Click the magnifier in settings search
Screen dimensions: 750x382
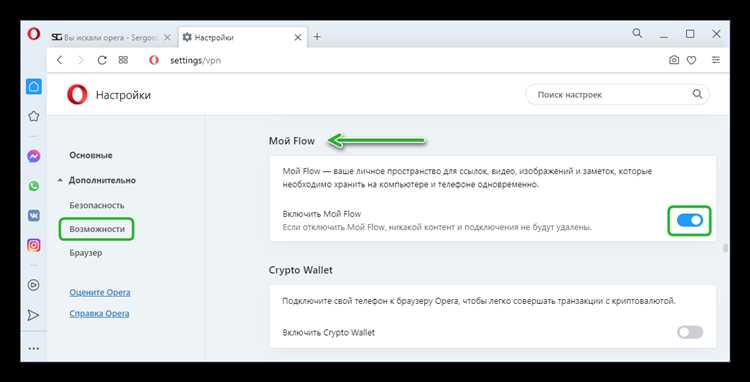(x=697, y=94)
